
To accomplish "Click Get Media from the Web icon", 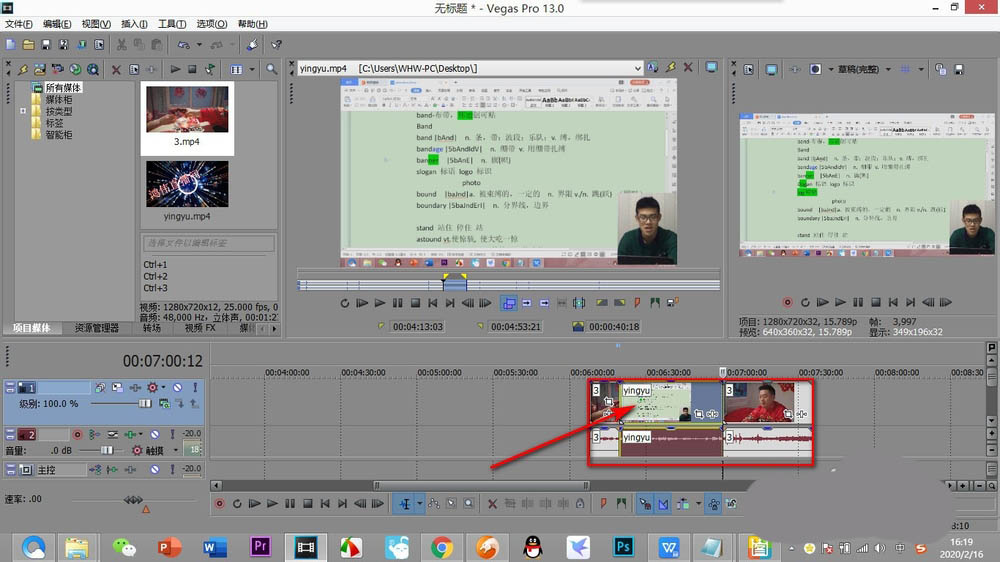I will 93,69.
